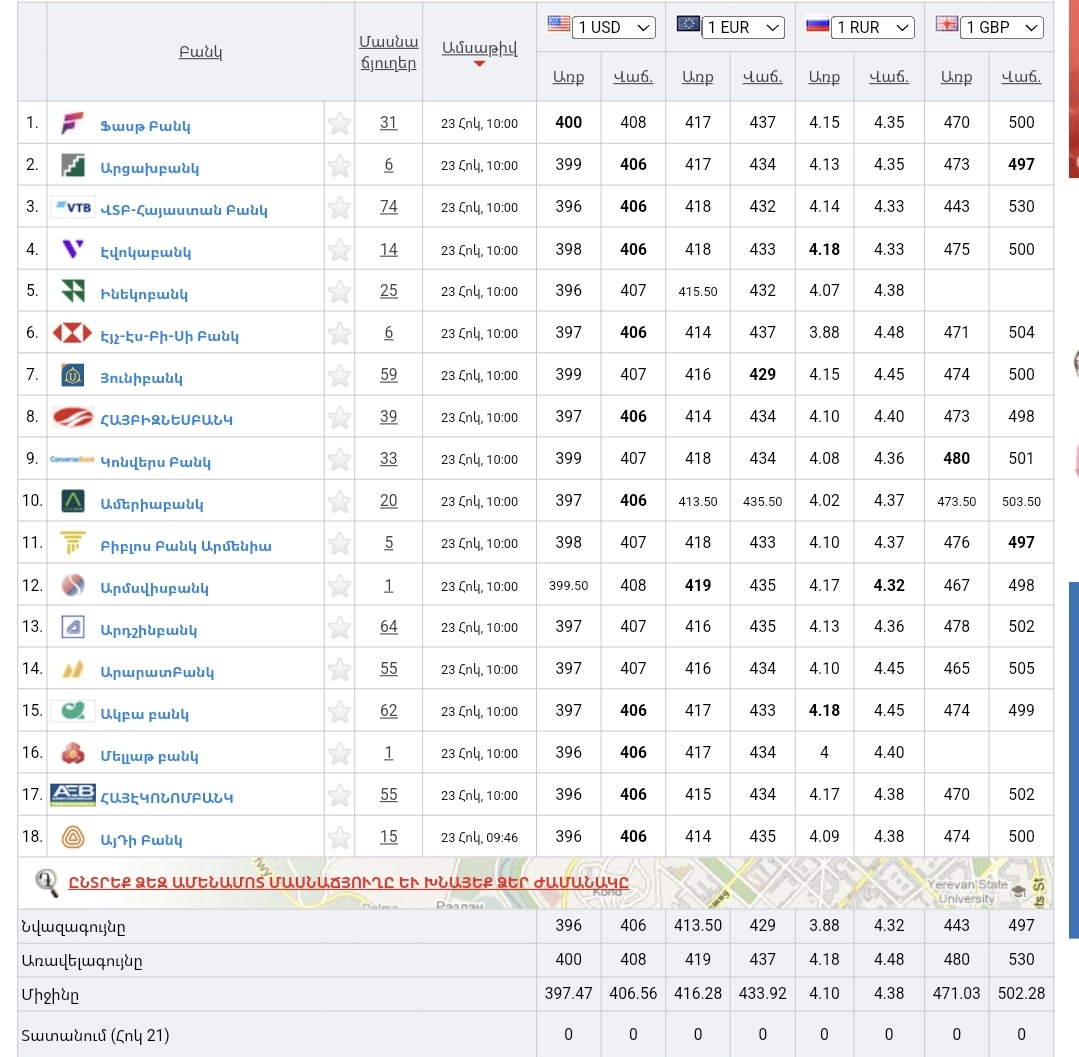This screenshot has height=1057, width=1079.
Task: Click the VTB bank logo
Action: pyautogui.click(x=72, y=207)
